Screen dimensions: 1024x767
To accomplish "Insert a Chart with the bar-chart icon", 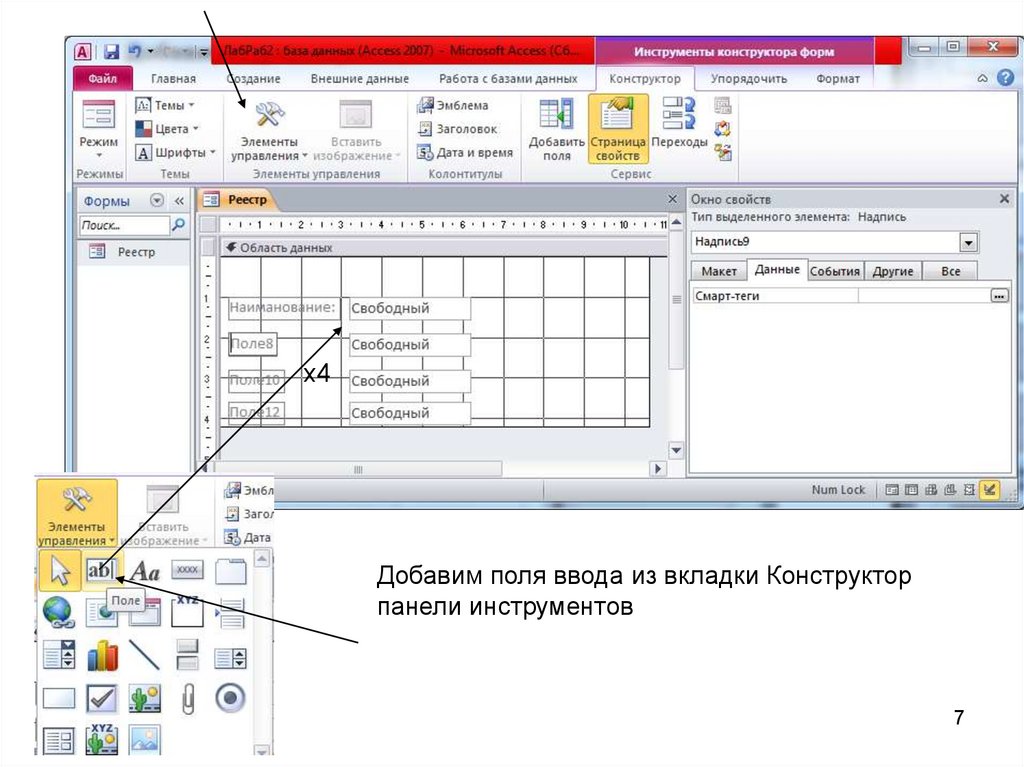I will tap(102, 655).
